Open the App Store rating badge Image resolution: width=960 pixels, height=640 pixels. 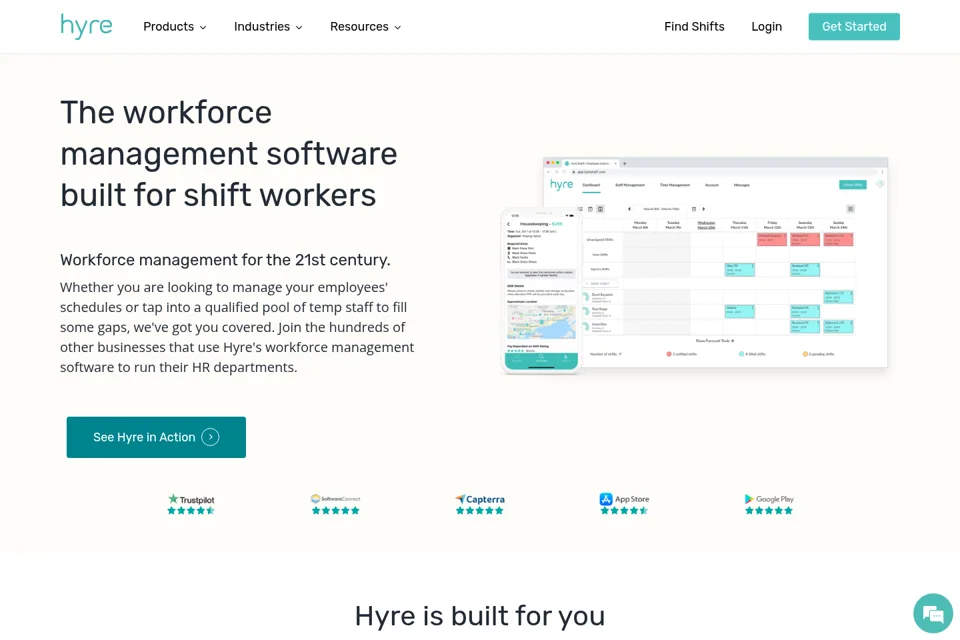click(x=624, y=504)
